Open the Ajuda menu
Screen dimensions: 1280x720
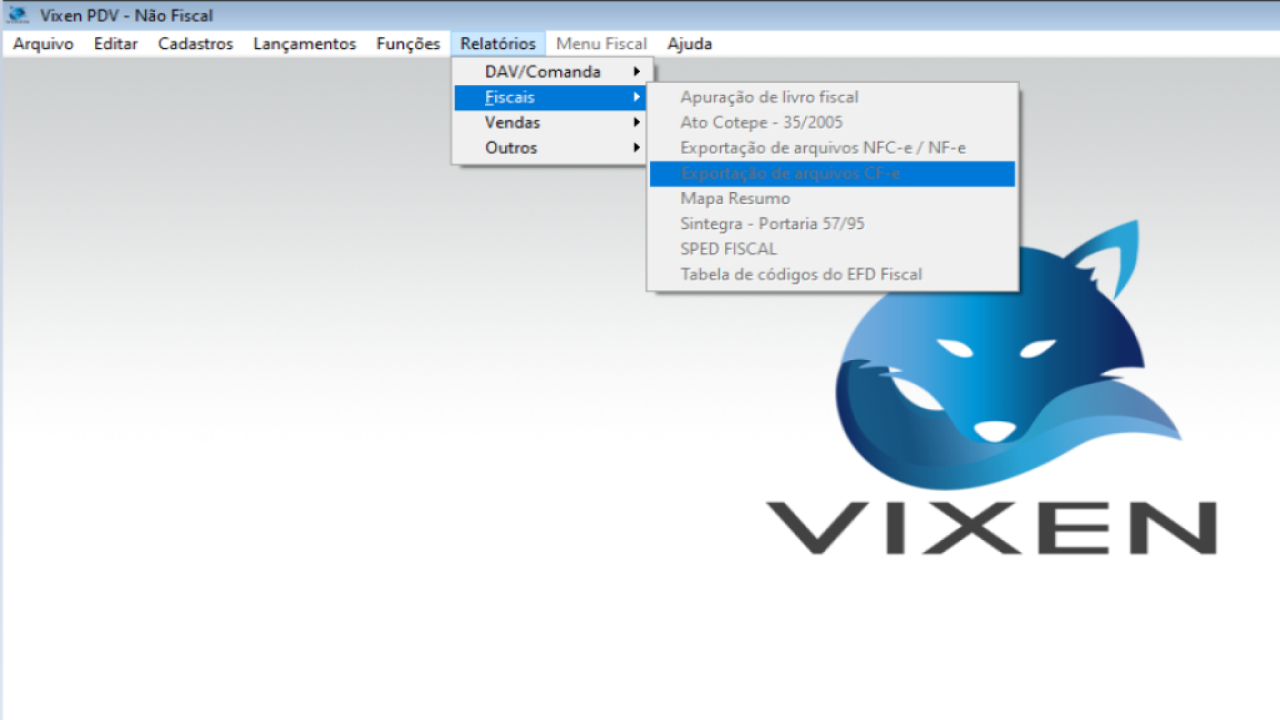coord(689,44)
